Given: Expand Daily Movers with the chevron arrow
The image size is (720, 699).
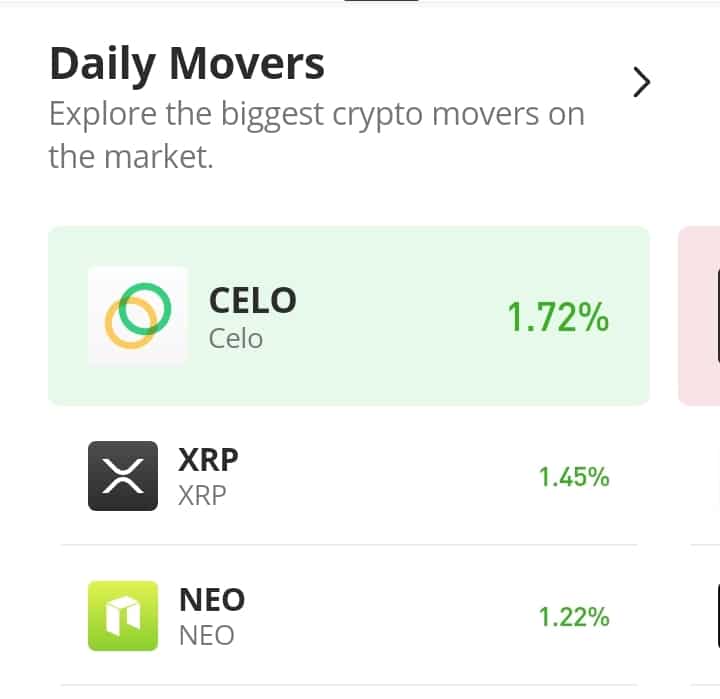Looking at the screenshot, I should coord(641,82).
